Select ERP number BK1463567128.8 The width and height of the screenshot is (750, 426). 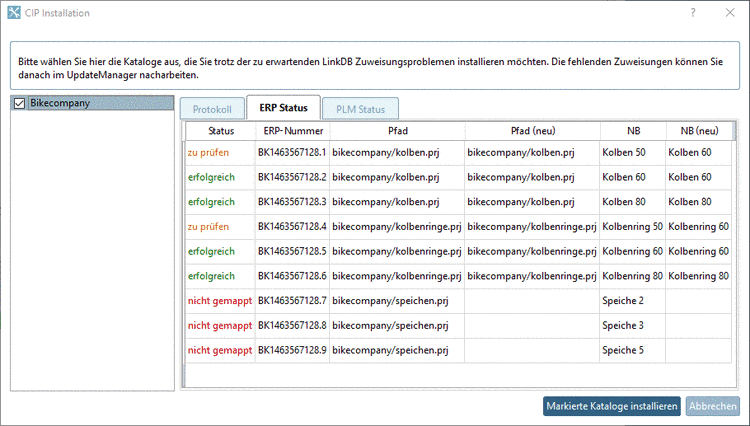point(293,326)
